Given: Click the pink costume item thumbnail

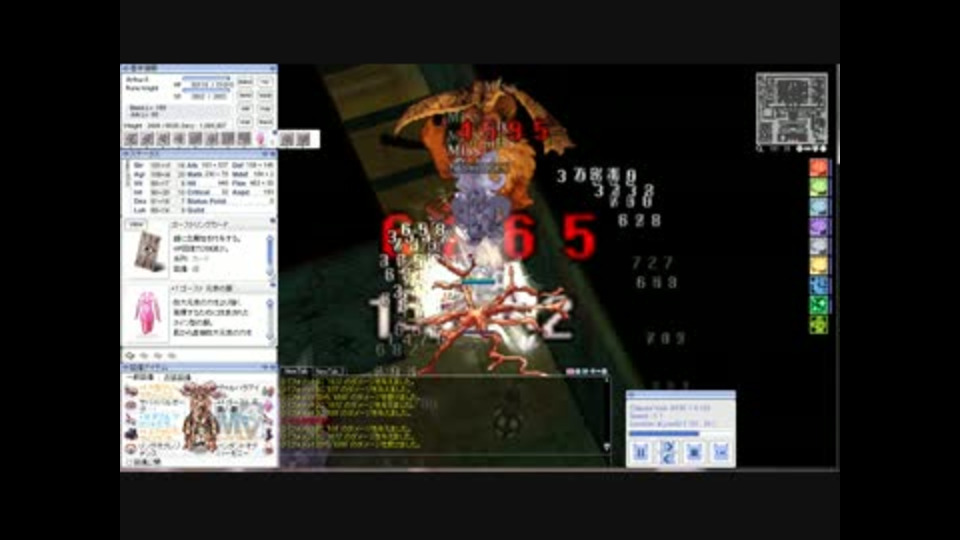Looking at the screenshot, I should tap(147, 313).
